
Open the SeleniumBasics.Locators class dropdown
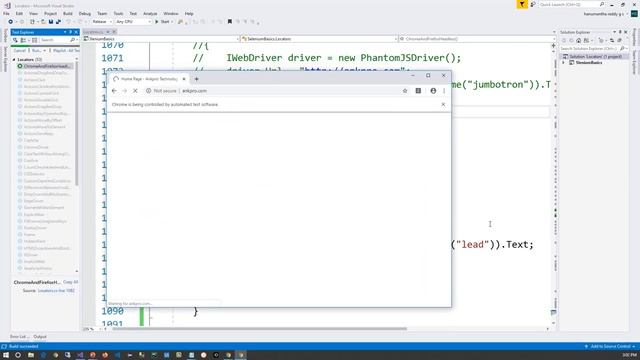318,39
